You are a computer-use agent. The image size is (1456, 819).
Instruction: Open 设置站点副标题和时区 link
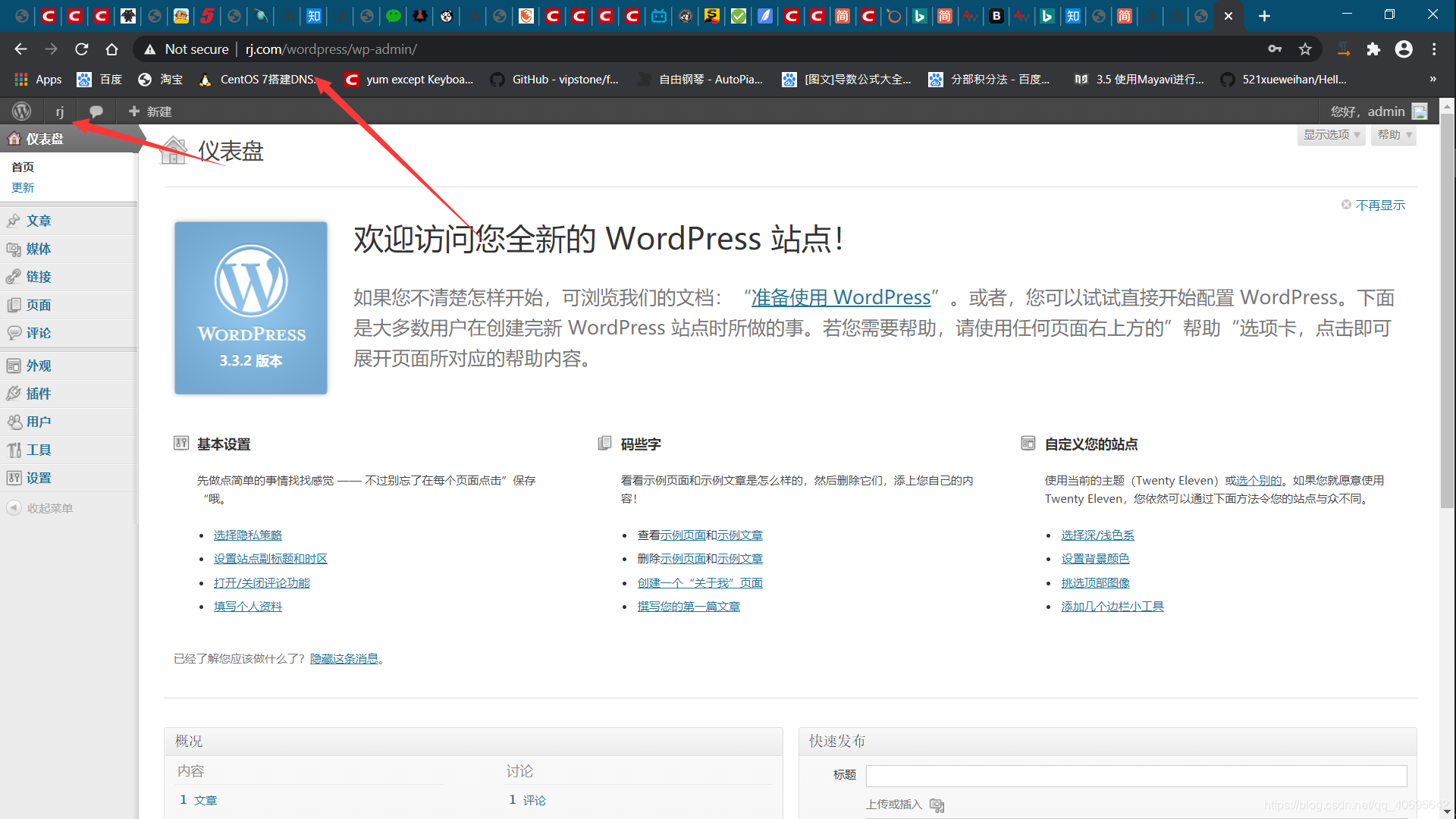[270, 559]
